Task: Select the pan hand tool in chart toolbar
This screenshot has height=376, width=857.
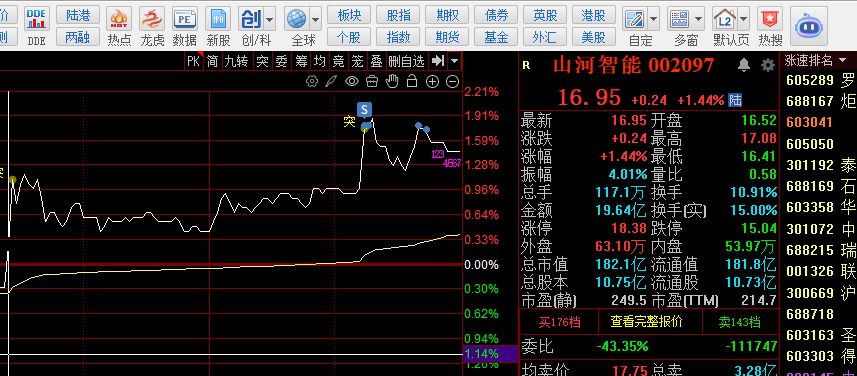Action: point(392,81)
